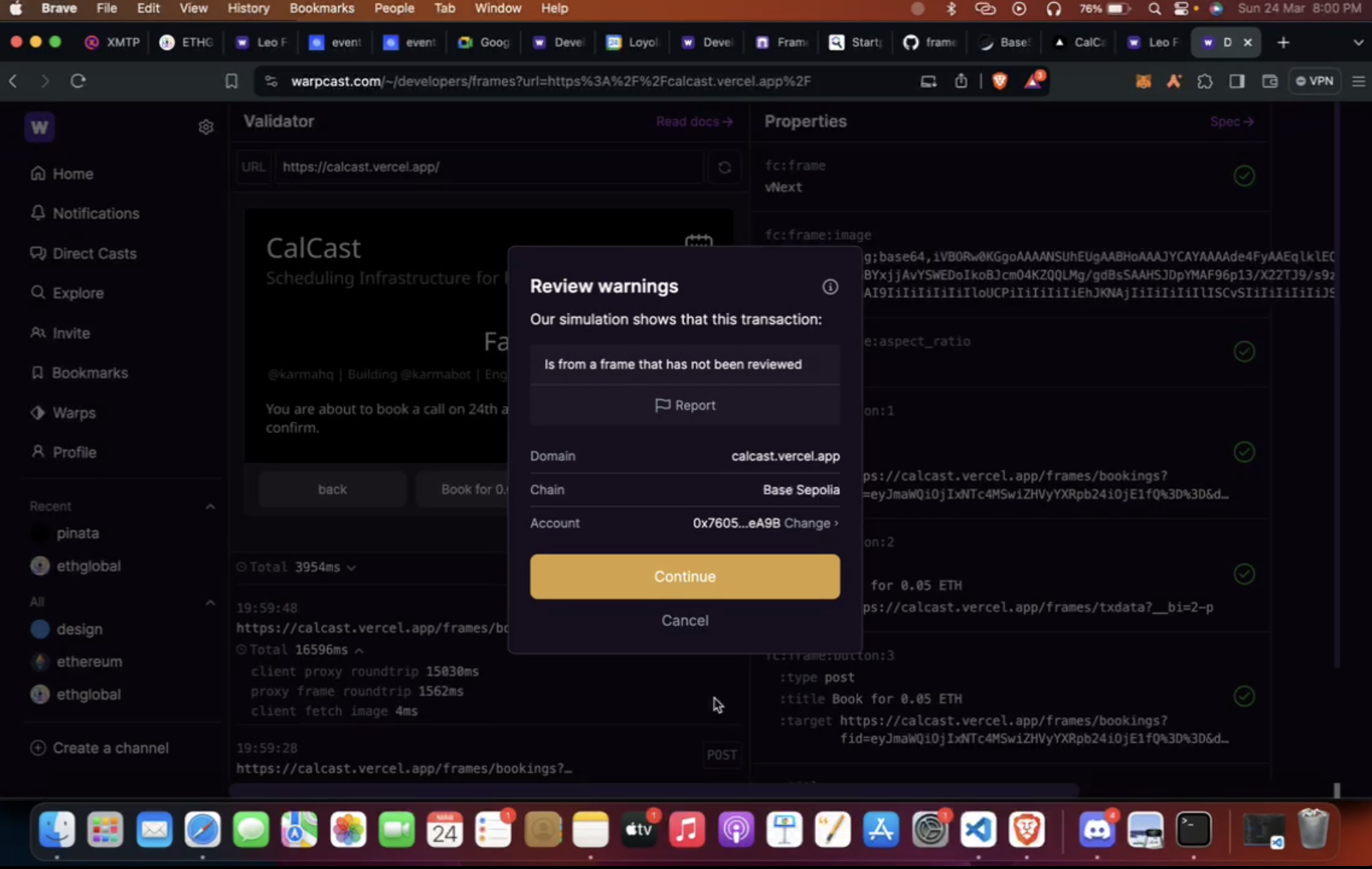Screen dimensions: 1372x869
Task: Refresh the validator URL
Action: pyautogui.click(x=724, y=167)
